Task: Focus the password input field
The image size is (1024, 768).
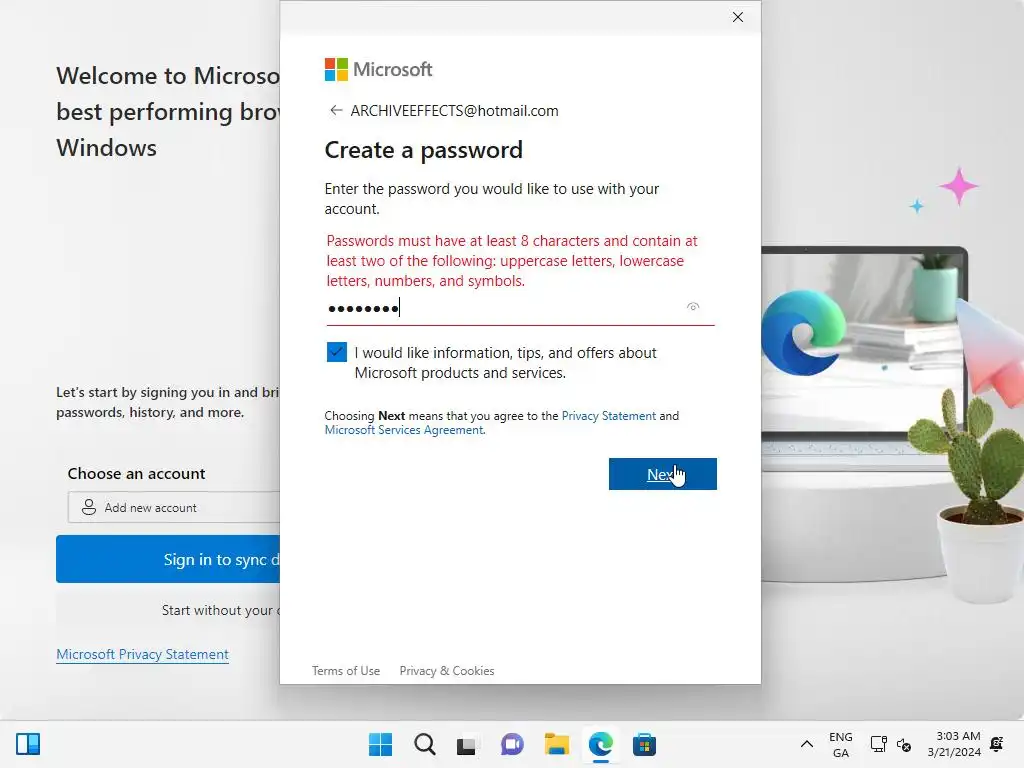Action: coord(520,308)
